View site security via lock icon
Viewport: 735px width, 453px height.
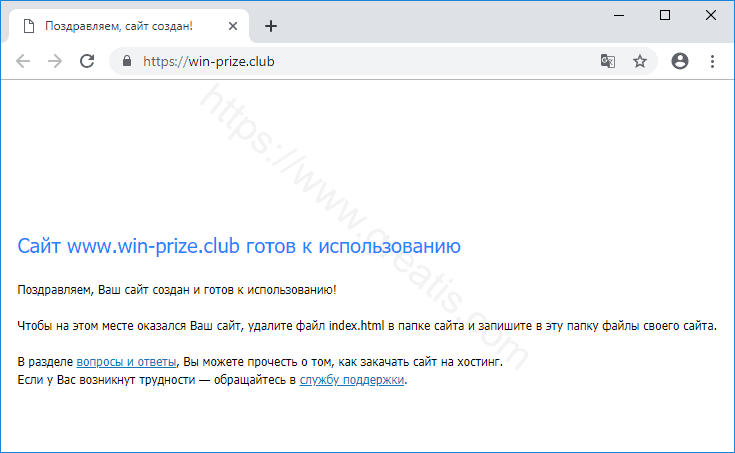[x=127, y=61]
